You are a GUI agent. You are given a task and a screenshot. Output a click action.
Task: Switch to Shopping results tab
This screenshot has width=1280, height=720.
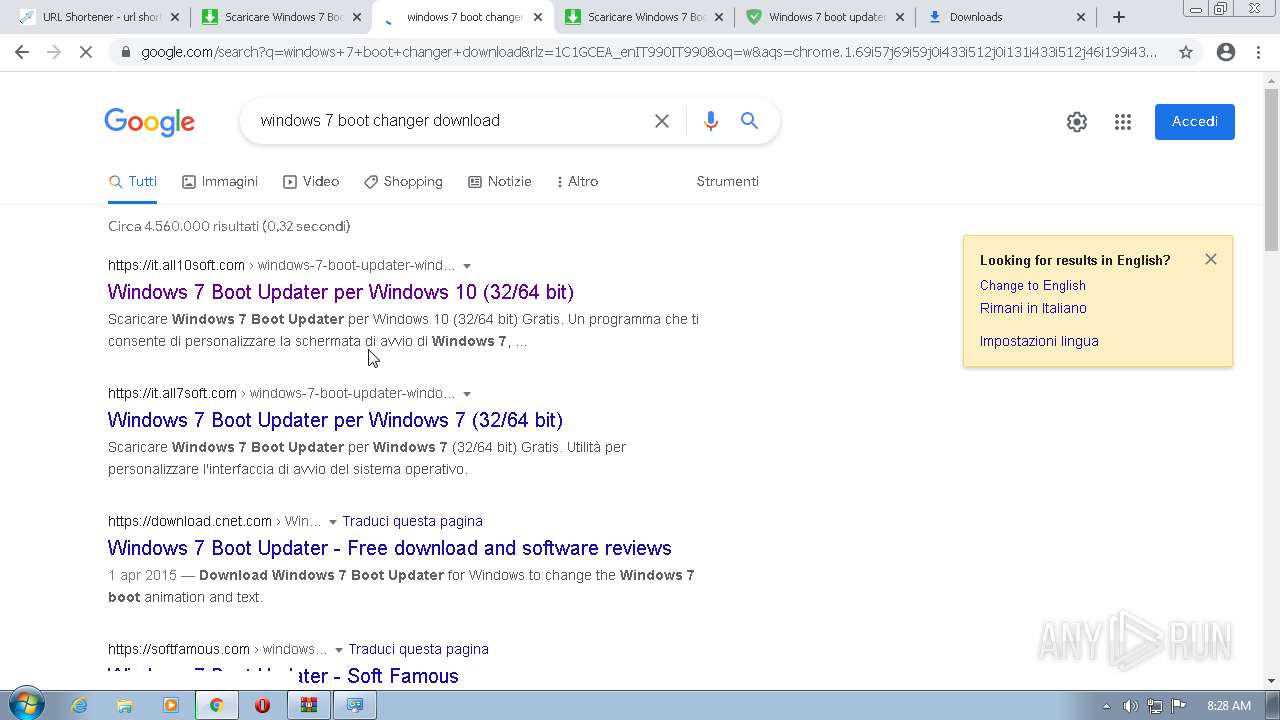tap(403, 181)
